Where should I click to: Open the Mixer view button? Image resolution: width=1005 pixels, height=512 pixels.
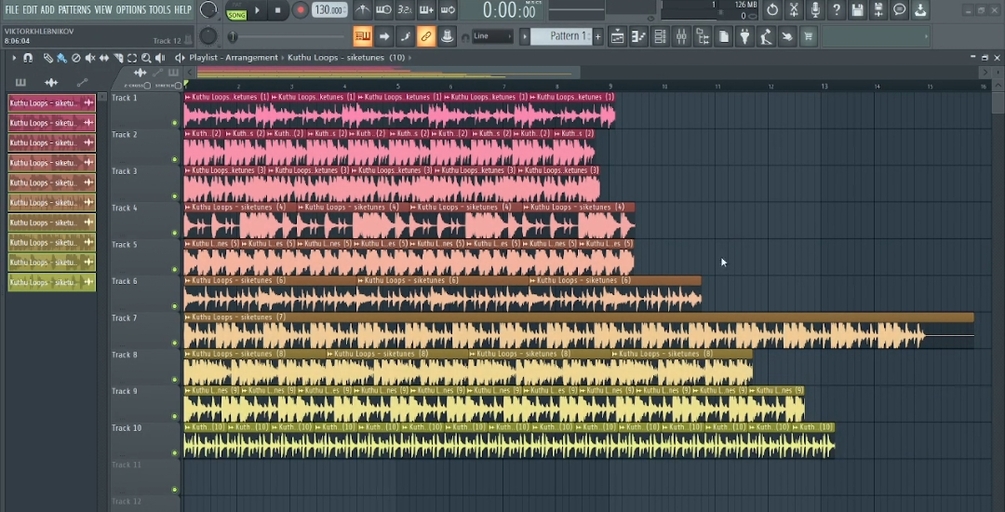click(x=681, y=37)
